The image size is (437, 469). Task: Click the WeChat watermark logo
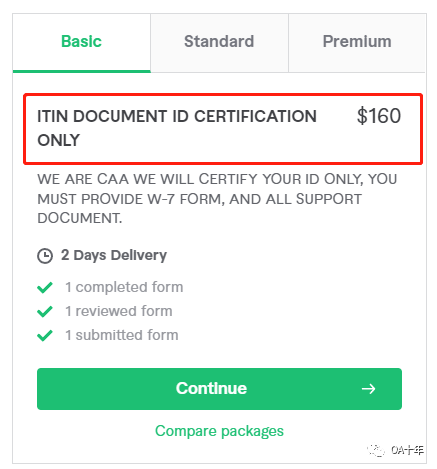(x=376, y=450)
